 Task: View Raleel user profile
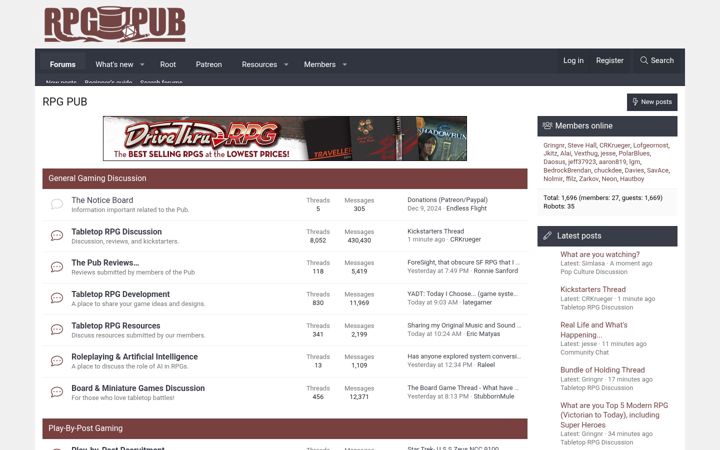point(486,365)
